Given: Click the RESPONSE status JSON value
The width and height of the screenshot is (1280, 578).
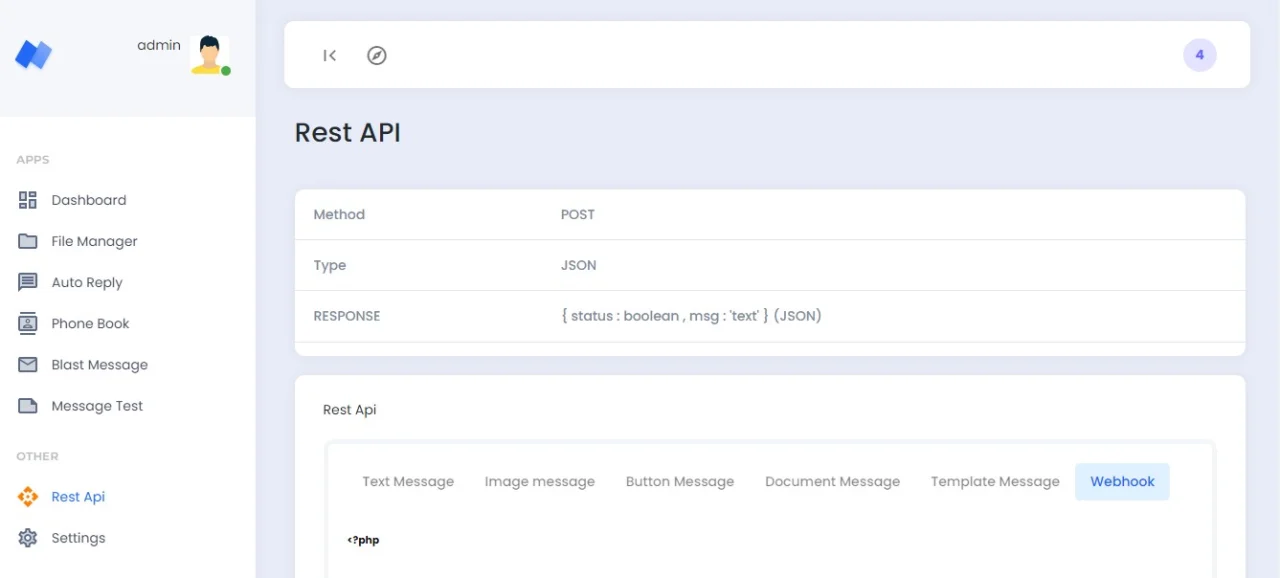Looking at the screenshot, I should tap(691, 316).
